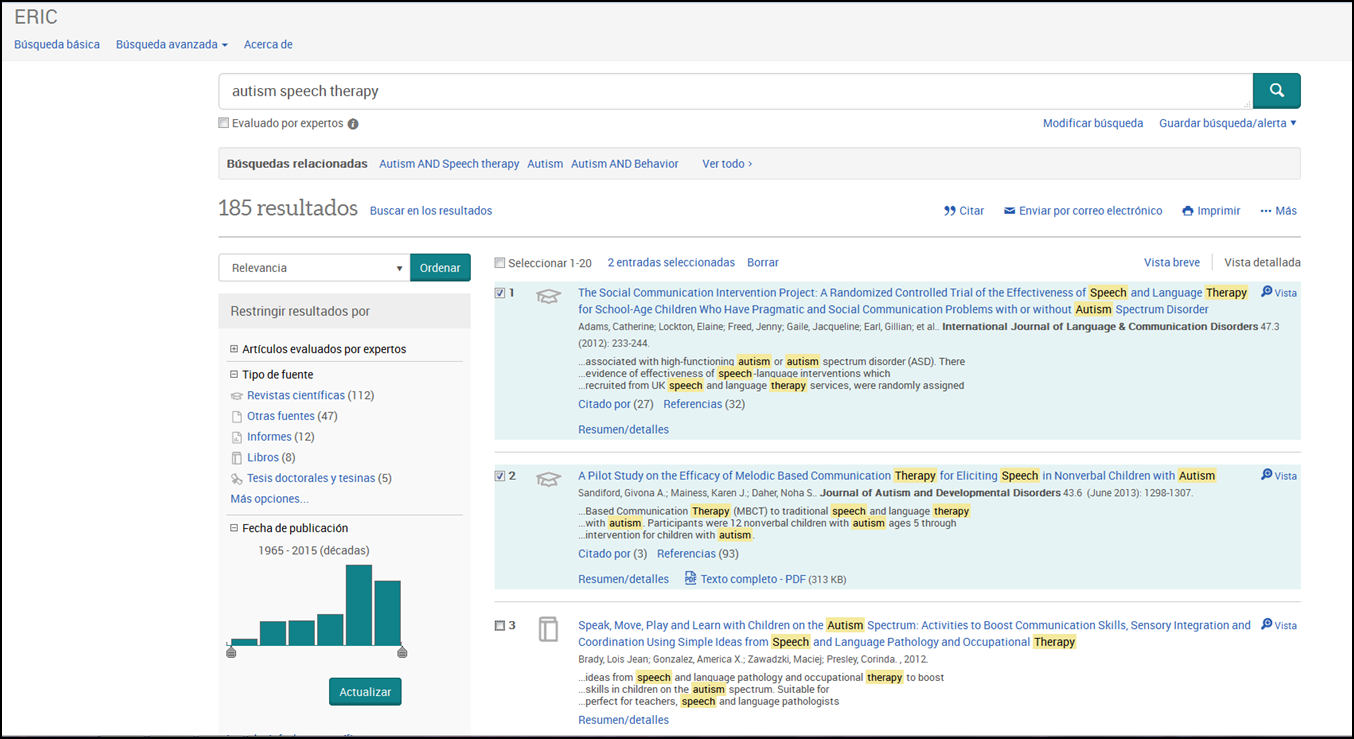
Task: Switch to Vista breve
Action: point(1172,262)
